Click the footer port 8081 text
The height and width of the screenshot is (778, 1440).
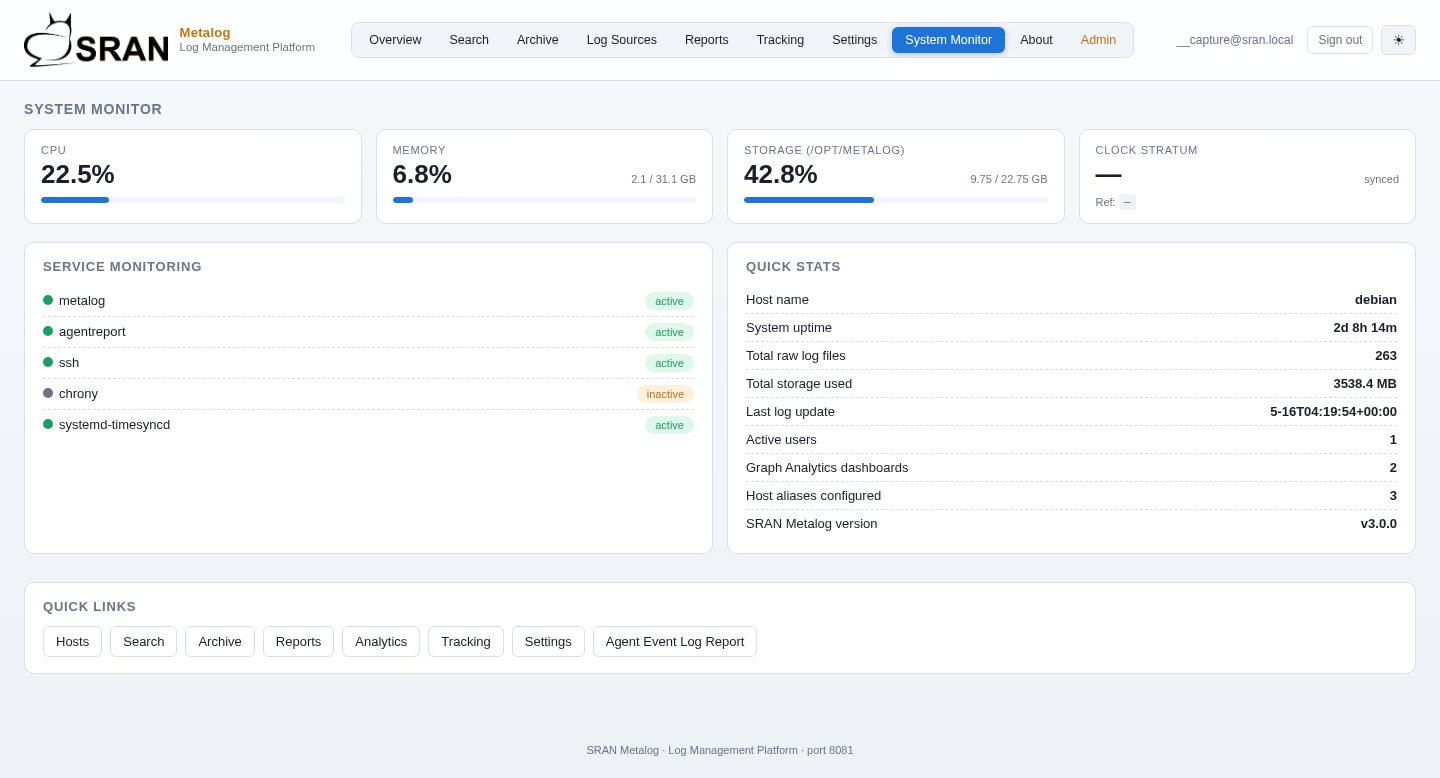click(829, 750)
